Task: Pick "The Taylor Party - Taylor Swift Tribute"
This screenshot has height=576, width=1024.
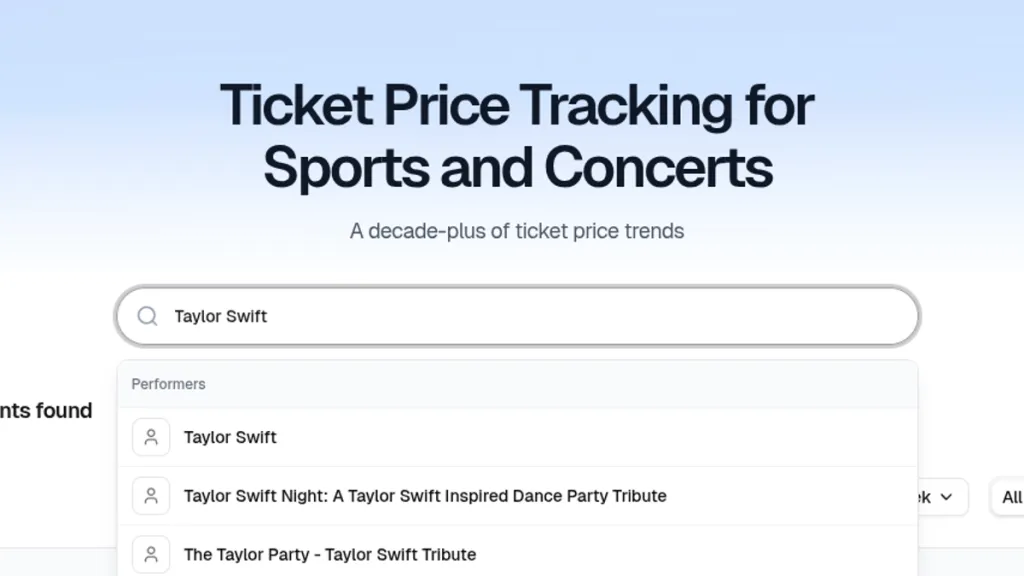Action: [x=330, y=554]
